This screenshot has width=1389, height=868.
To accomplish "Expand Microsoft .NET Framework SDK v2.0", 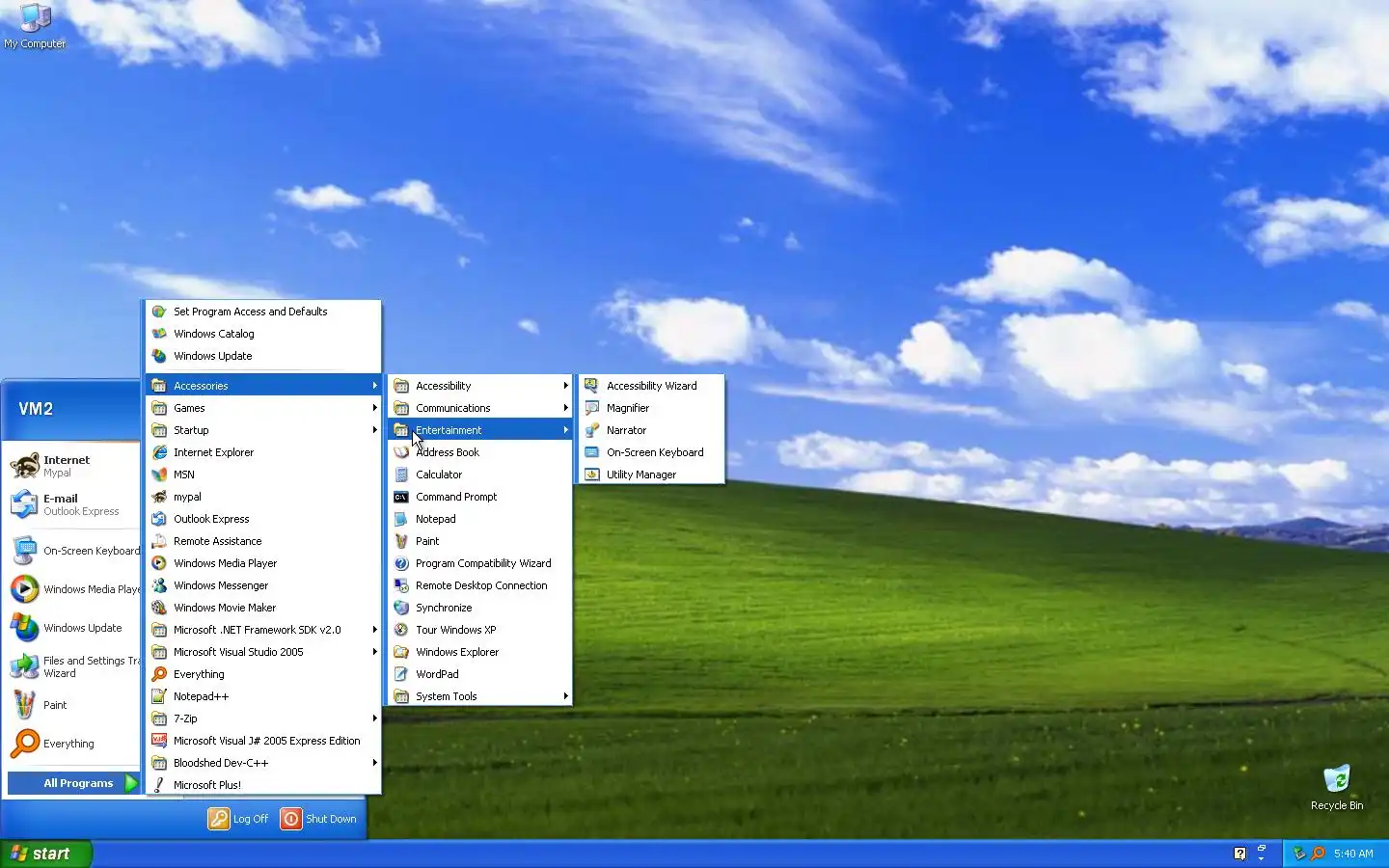I will point(263,630).
